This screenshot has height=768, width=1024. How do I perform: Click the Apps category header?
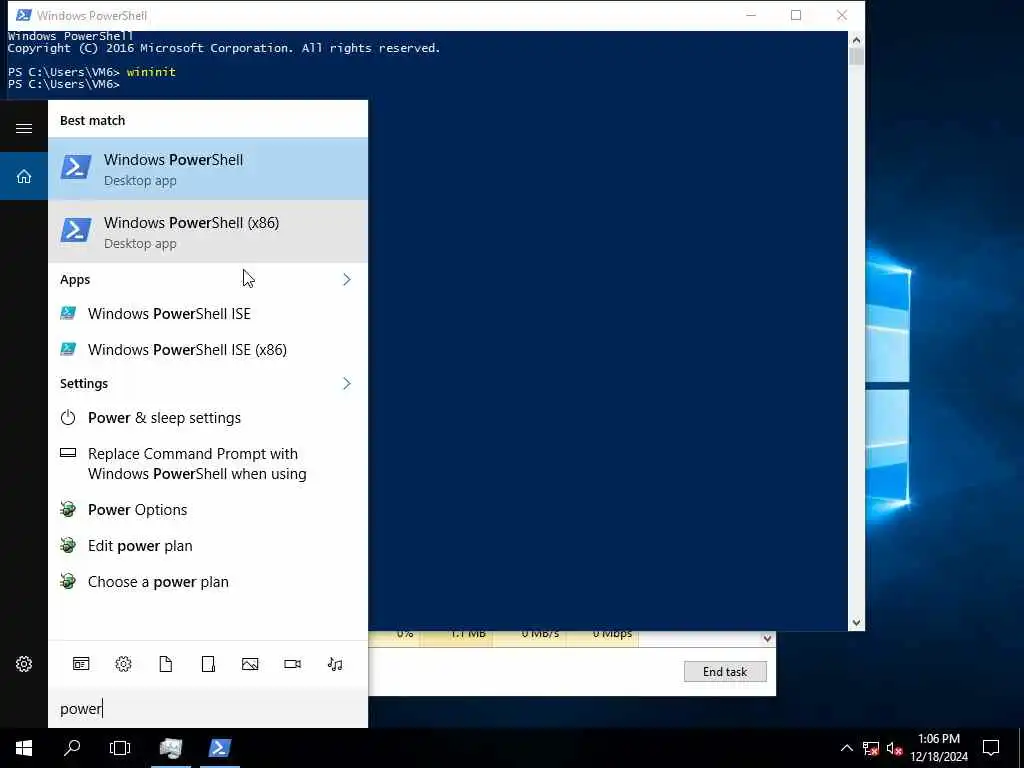[75, 280]
